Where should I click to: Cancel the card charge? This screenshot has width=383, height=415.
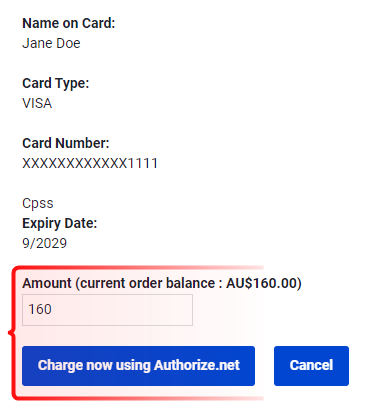(x=311, y=366)
